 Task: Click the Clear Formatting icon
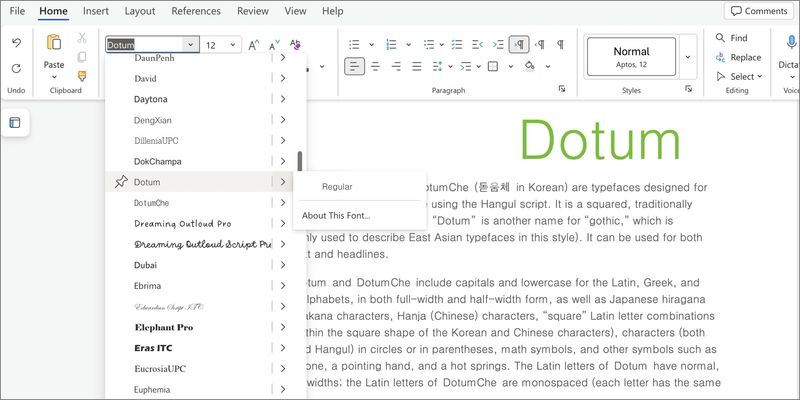[295, 45]
